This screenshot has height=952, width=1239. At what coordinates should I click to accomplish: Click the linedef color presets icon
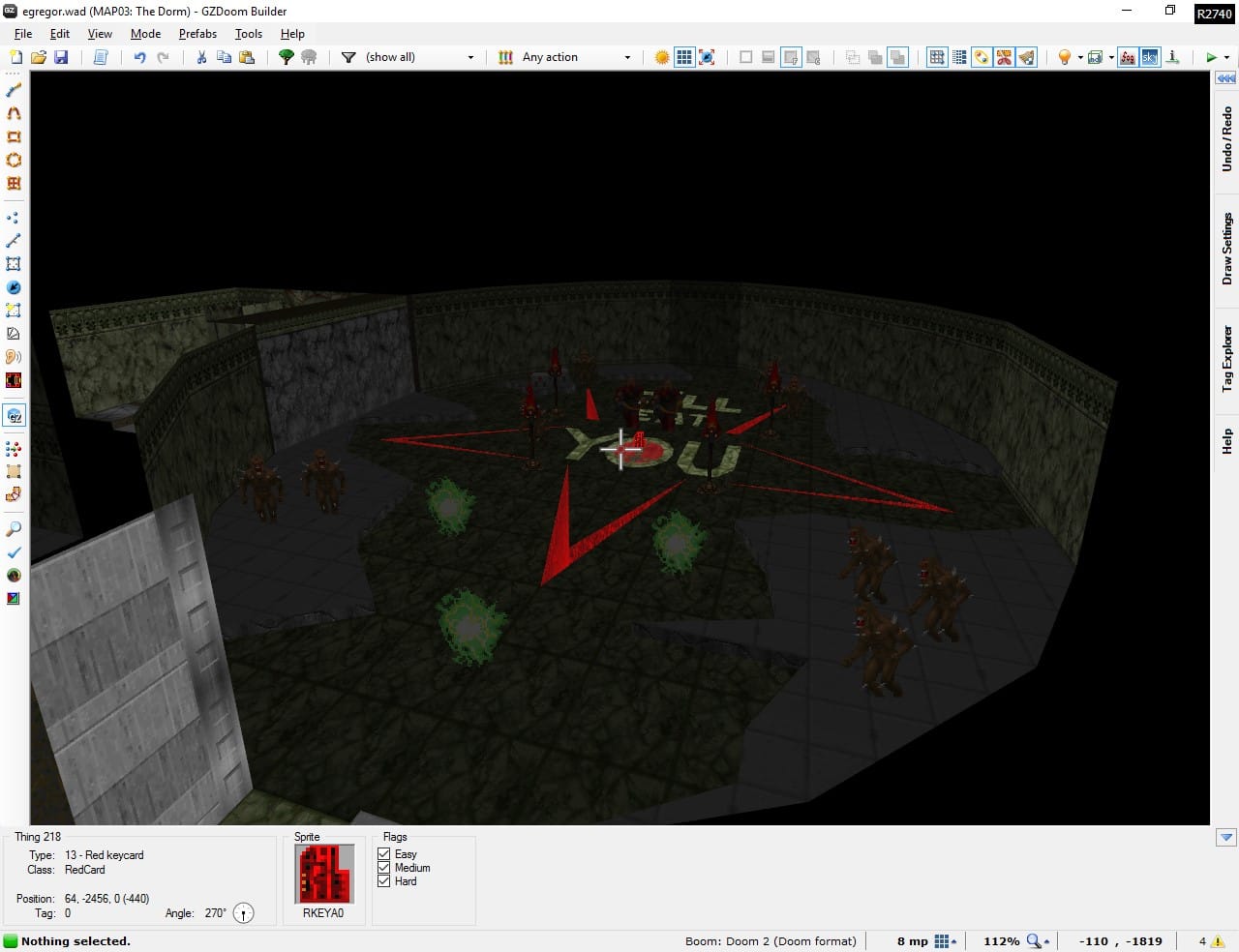click(505, 57)
